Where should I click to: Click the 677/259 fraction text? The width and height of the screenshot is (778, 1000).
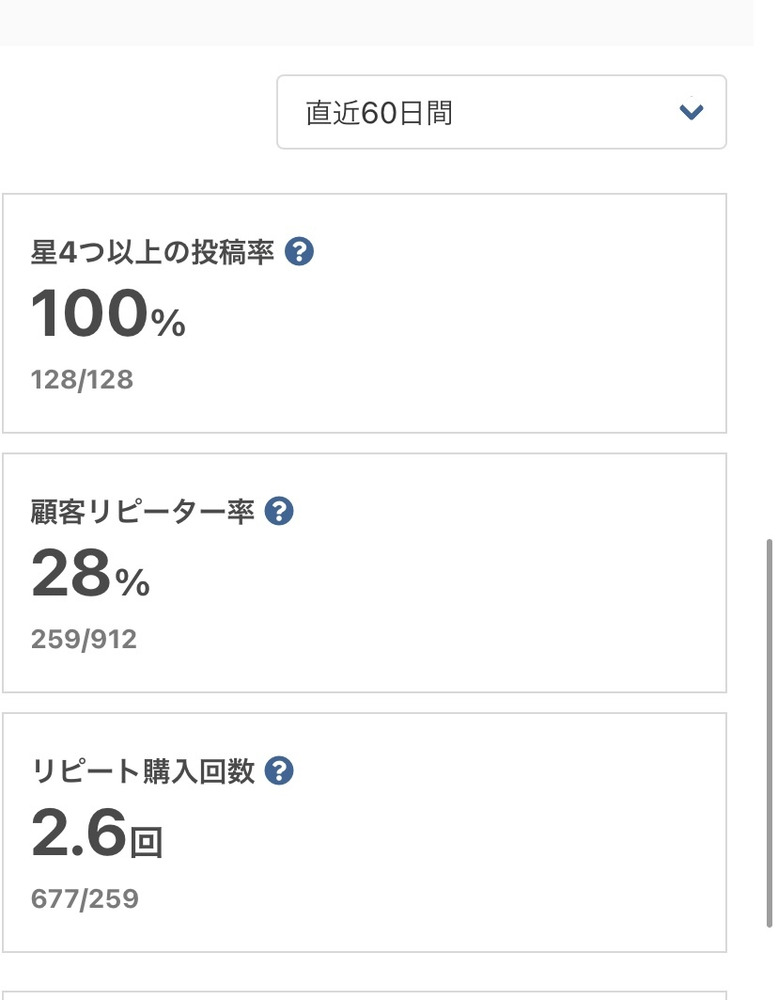tap(85, 900)
